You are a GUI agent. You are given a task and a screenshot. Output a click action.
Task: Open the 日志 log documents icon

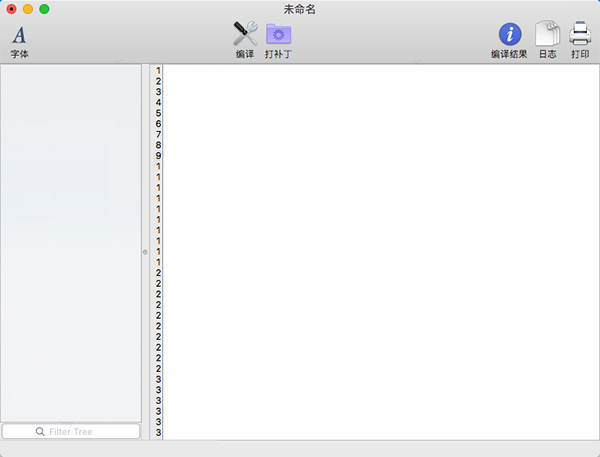click(x=548, y=34)
